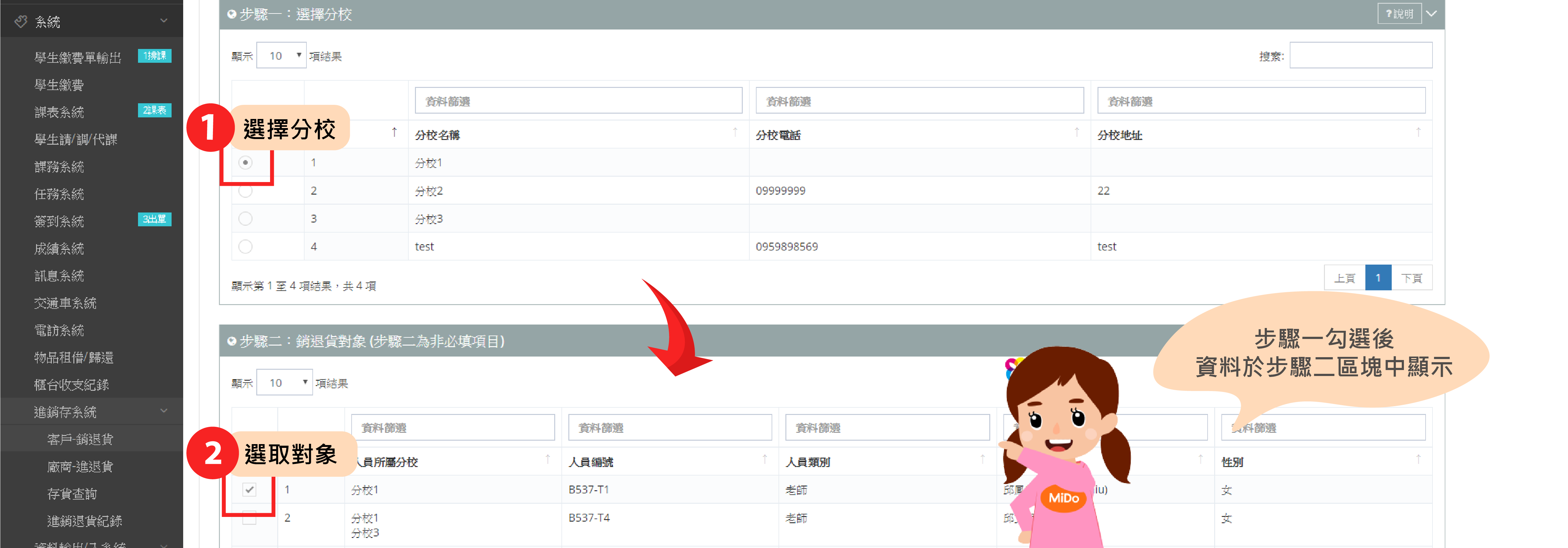Open the step one results-per-page dropdown
The width and height of the screenshot is (1568, 548).
(281, 56)
